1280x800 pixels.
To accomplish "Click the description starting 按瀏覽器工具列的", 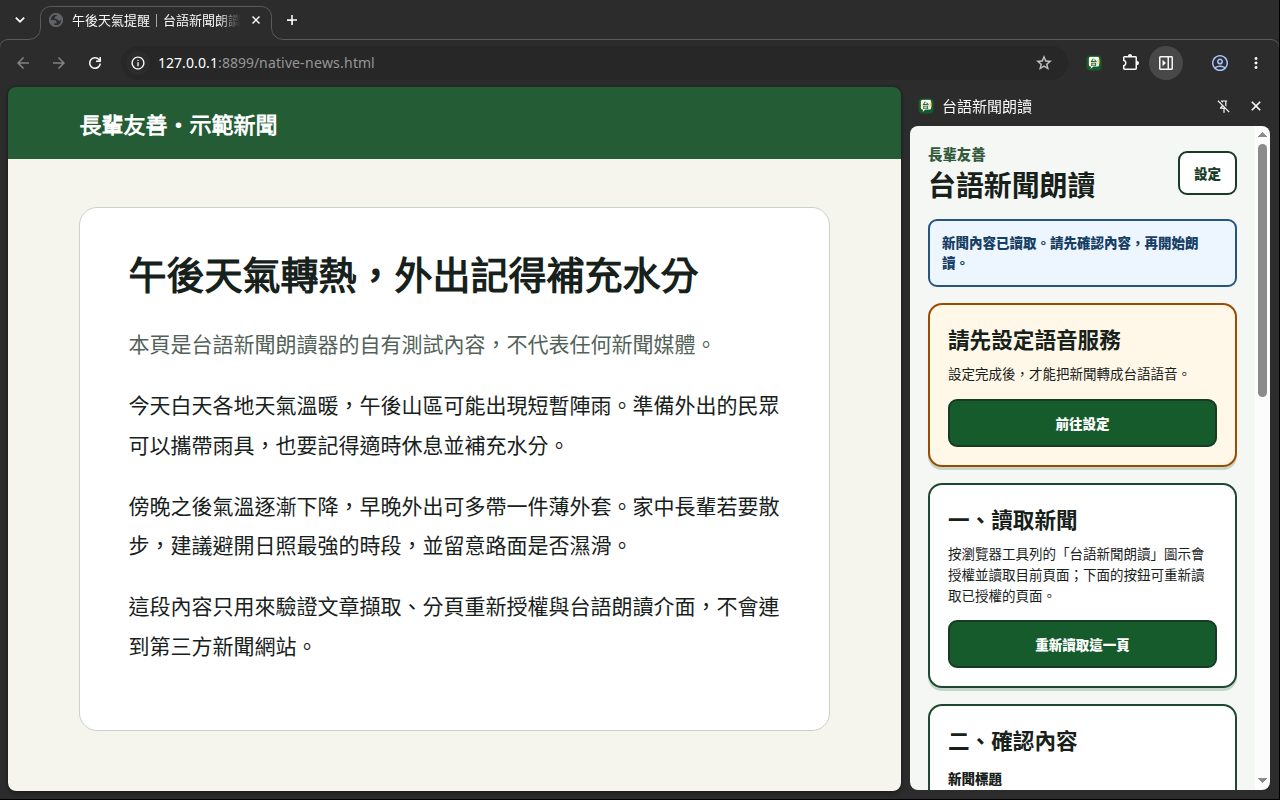I will tap(1076, 574).
